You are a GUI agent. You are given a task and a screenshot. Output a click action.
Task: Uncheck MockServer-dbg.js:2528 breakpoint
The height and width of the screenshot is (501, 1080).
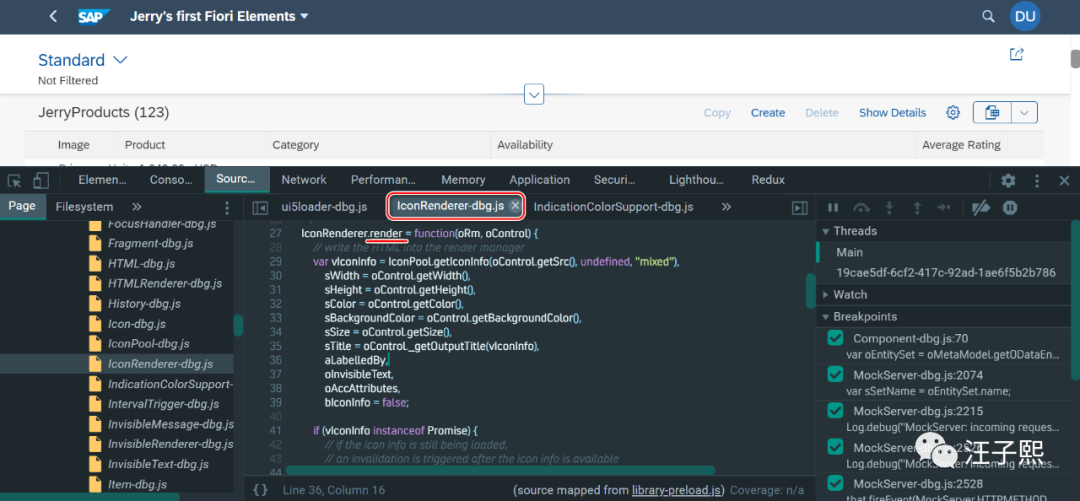point(835,482)
